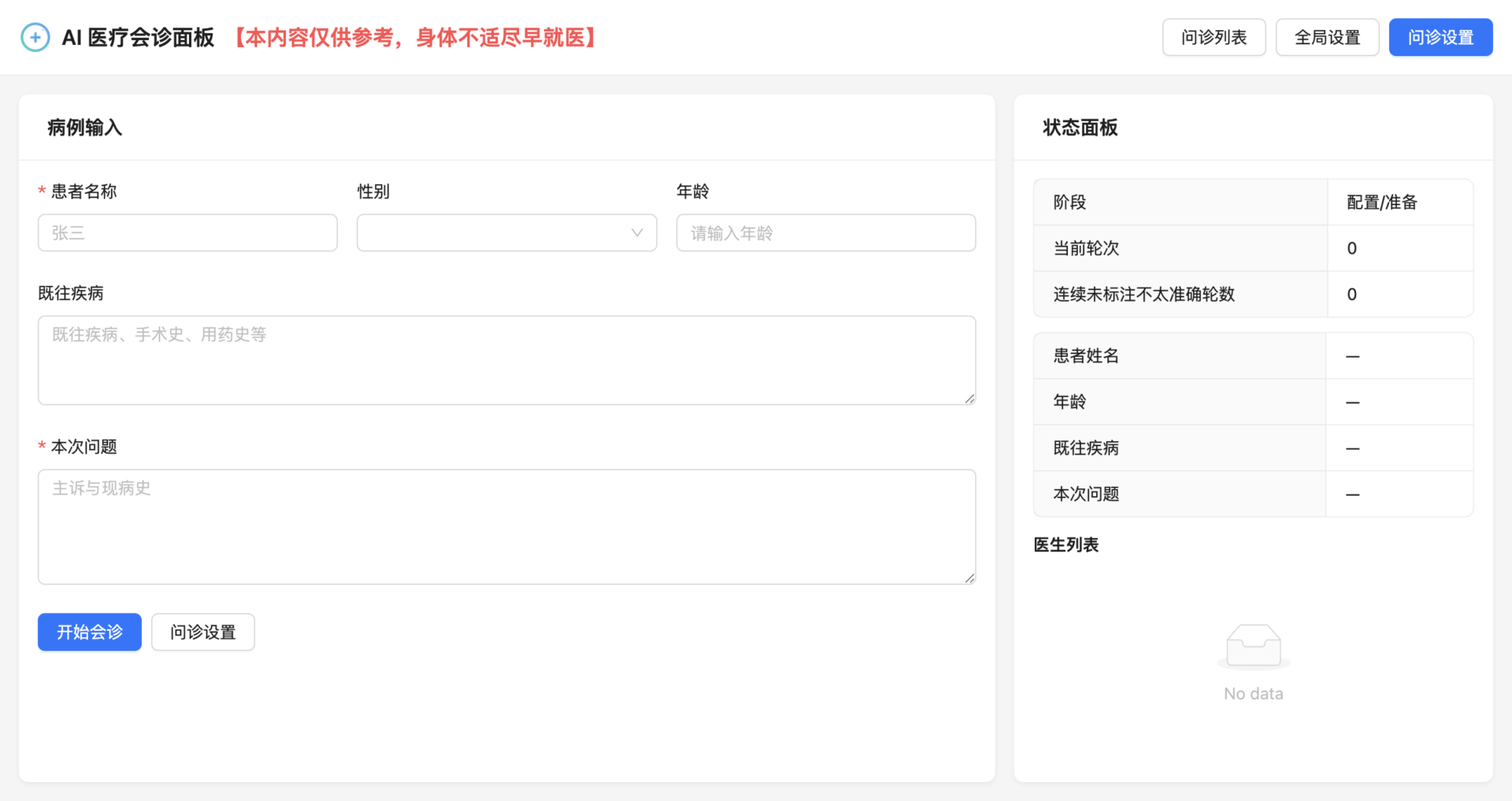Screen dimensions: 1512x801
Task: Open the 性别 select box
Action: pos(496,233)
